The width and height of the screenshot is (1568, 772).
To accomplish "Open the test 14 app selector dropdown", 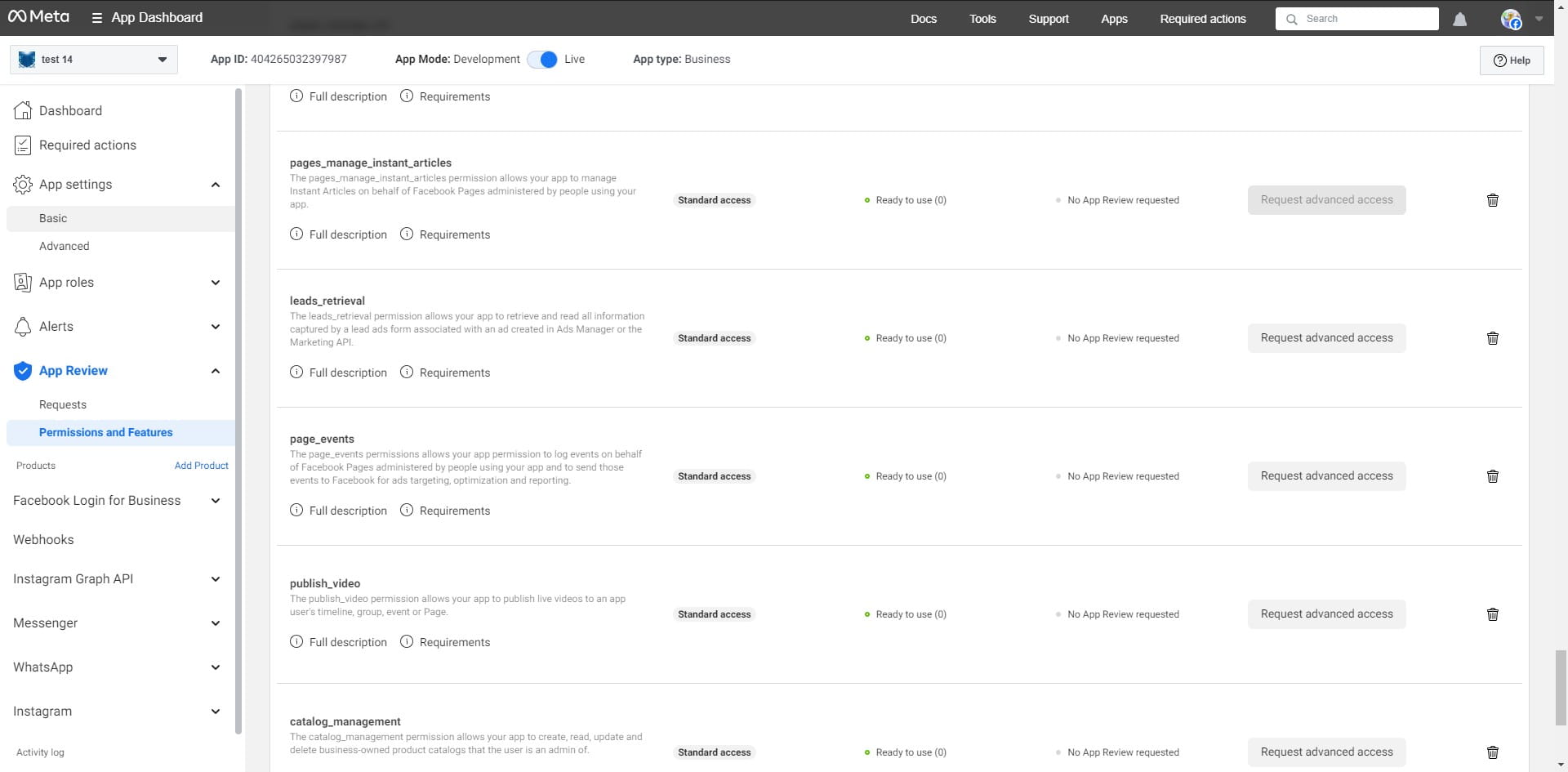I will (94, 60).
